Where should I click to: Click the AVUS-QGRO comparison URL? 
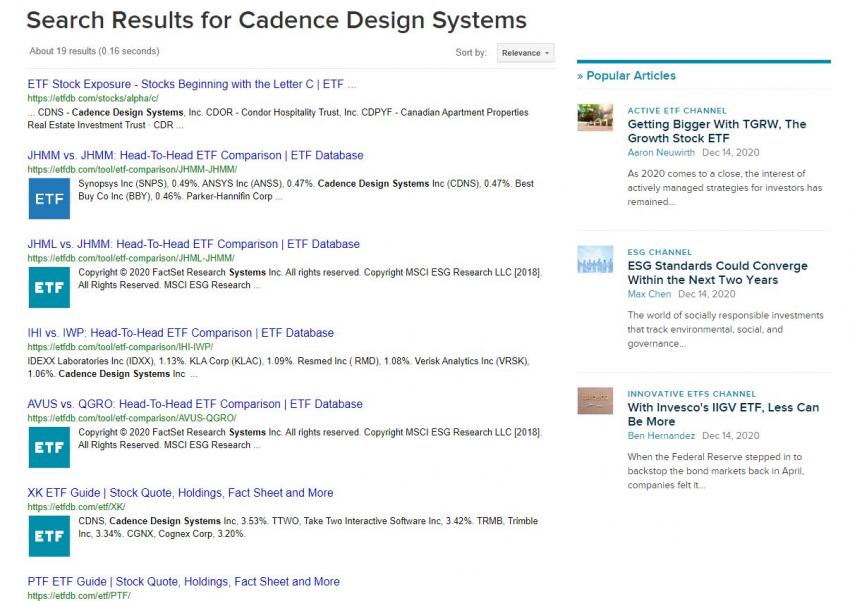(132, 418)
